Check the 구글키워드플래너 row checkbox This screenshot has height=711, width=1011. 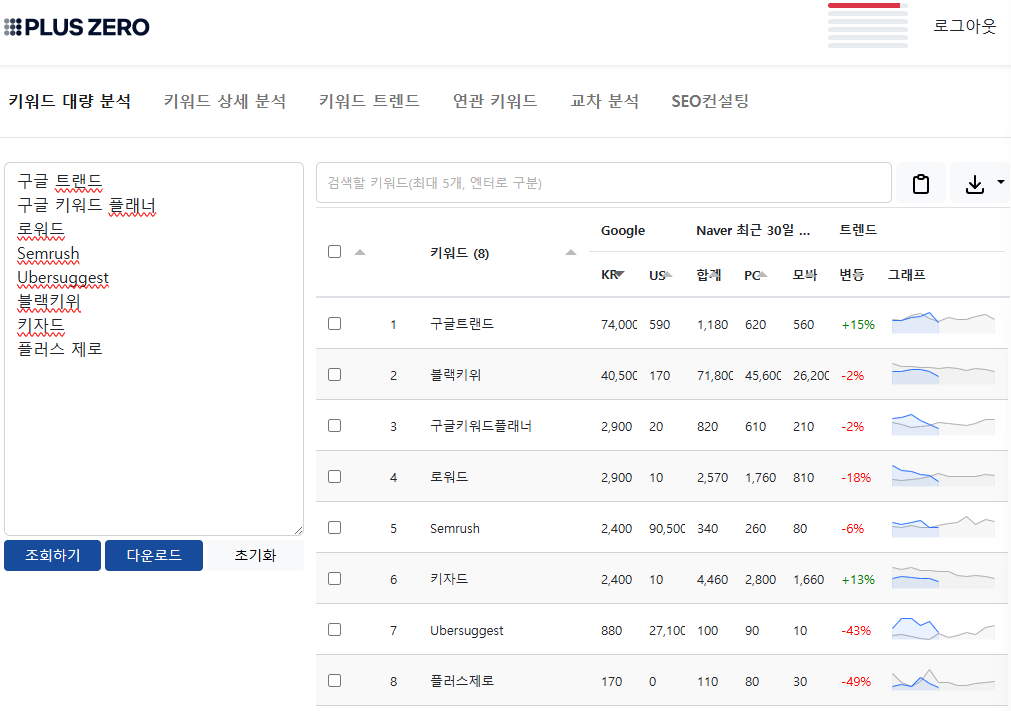click(334, 425)
